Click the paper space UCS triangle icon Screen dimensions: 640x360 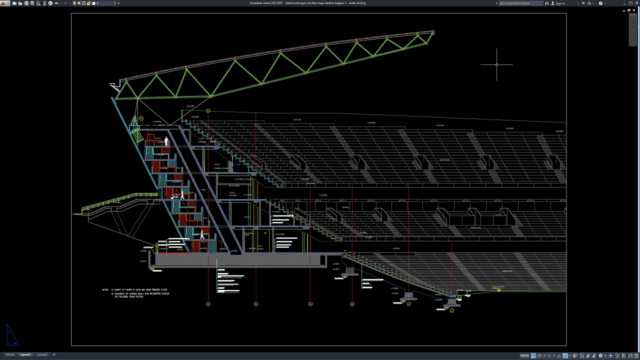tap(11, 336)
